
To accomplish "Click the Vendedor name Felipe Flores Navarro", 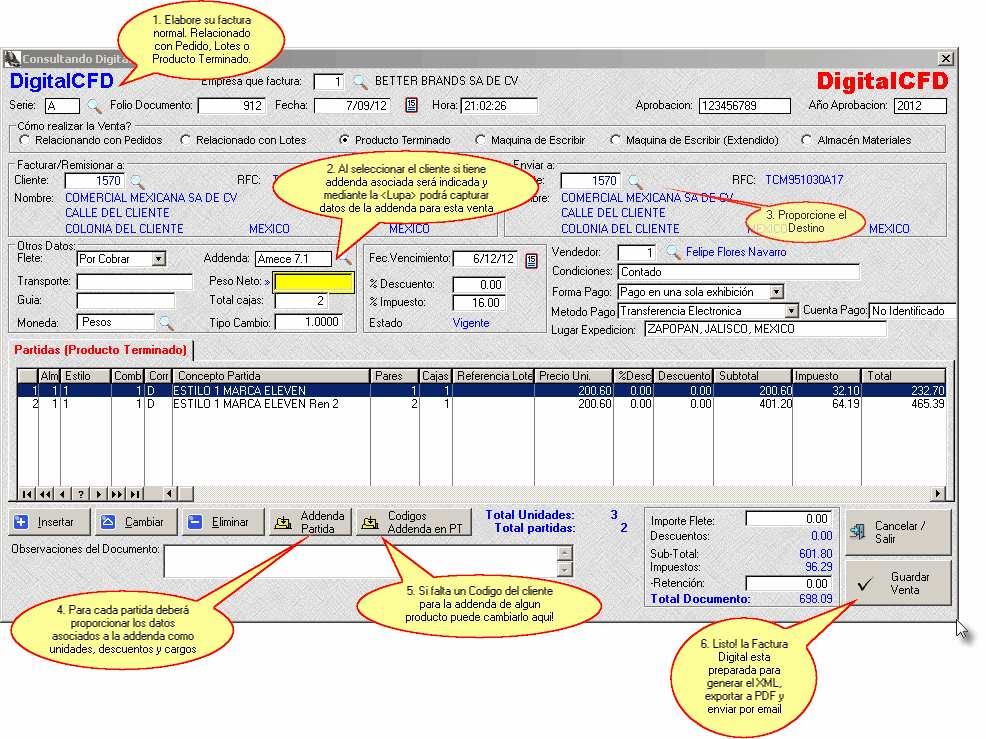I will [736, 252].
